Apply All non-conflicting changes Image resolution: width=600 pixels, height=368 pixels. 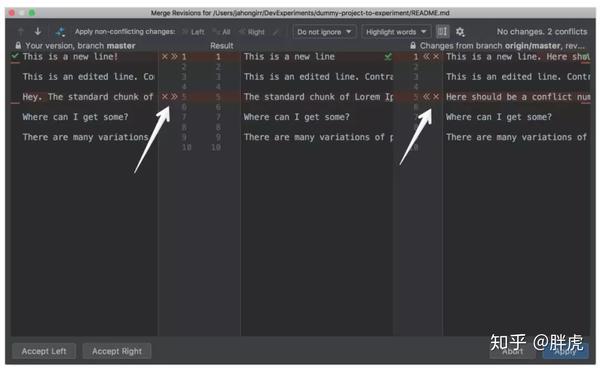222,32
